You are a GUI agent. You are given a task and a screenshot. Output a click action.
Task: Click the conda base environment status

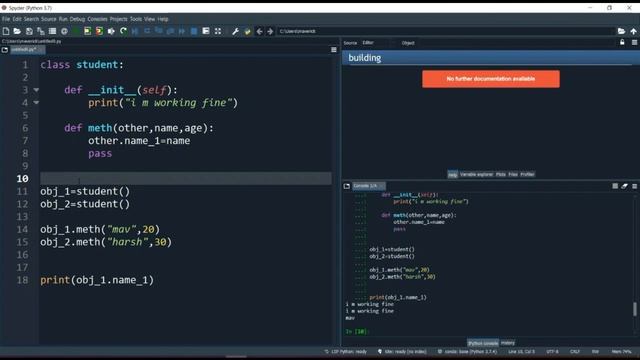468,351
